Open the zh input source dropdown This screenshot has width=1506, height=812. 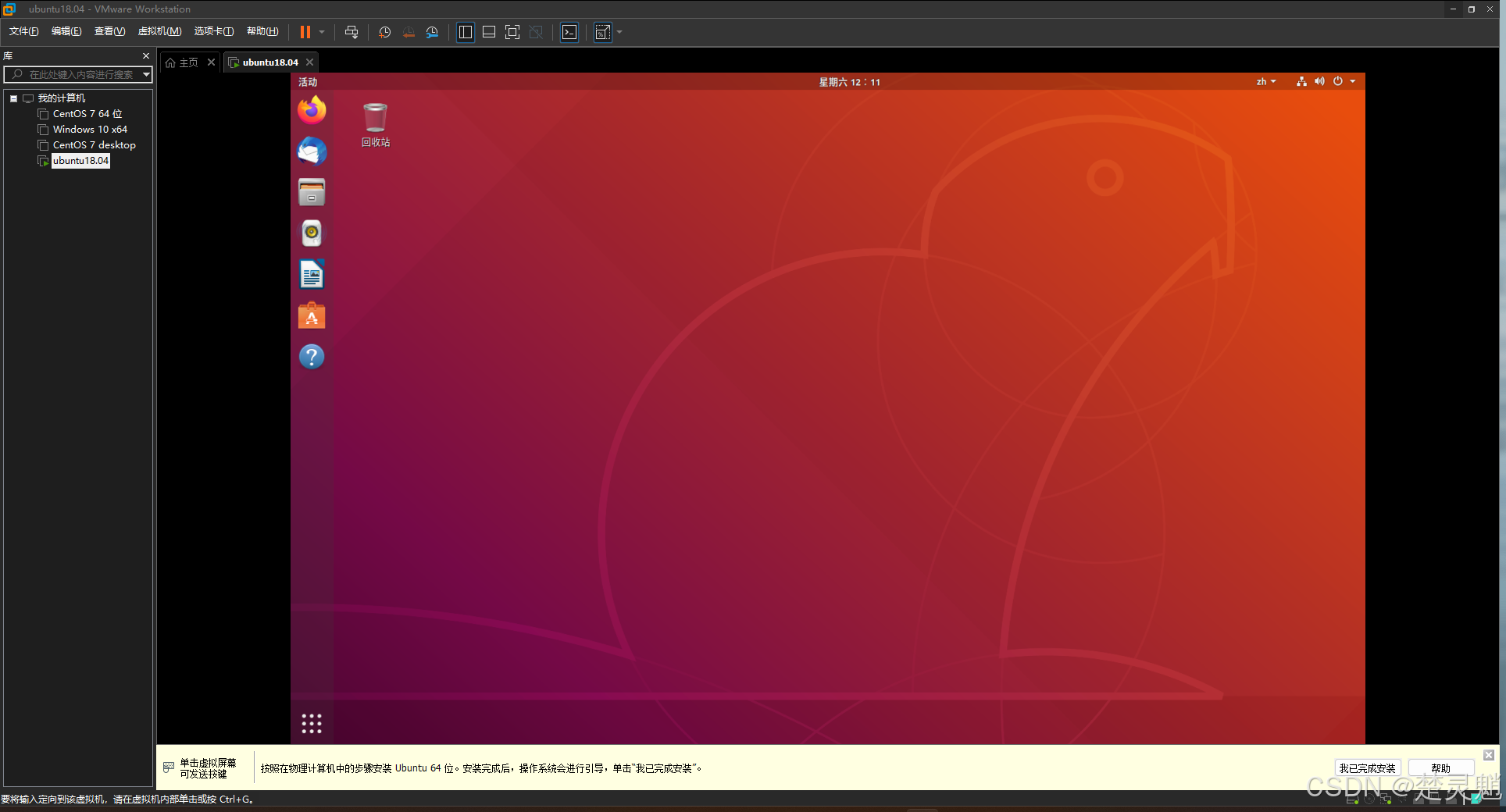(1266, 82)
